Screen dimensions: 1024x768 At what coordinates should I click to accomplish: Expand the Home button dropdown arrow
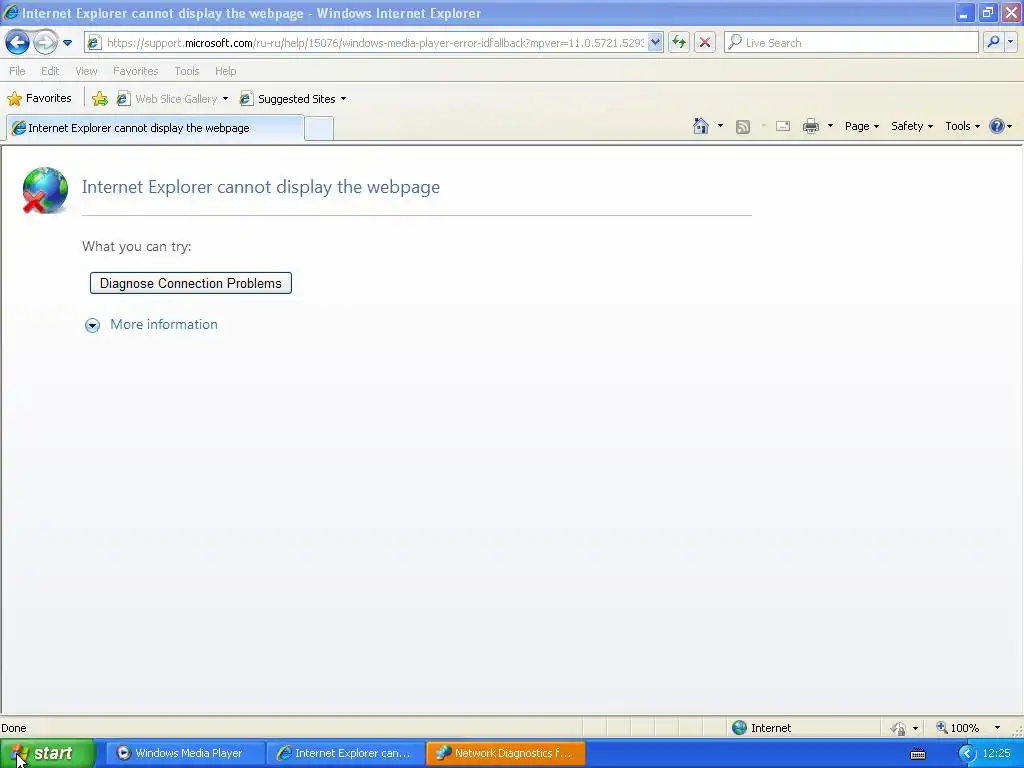[x=720, y=126]
